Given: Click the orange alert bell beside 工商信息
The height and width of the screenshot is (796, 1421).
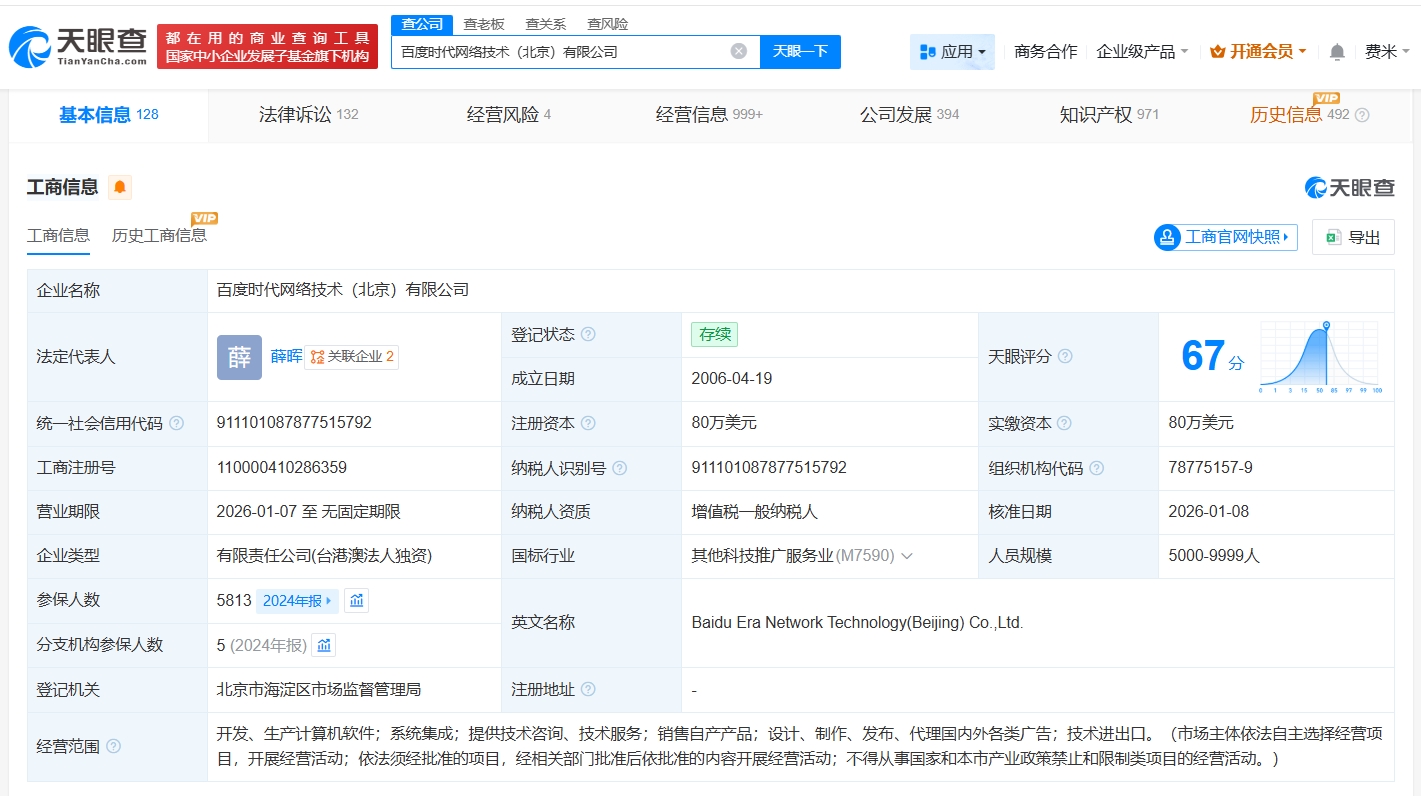Looking at the screenshot, I should click(120, 187).
